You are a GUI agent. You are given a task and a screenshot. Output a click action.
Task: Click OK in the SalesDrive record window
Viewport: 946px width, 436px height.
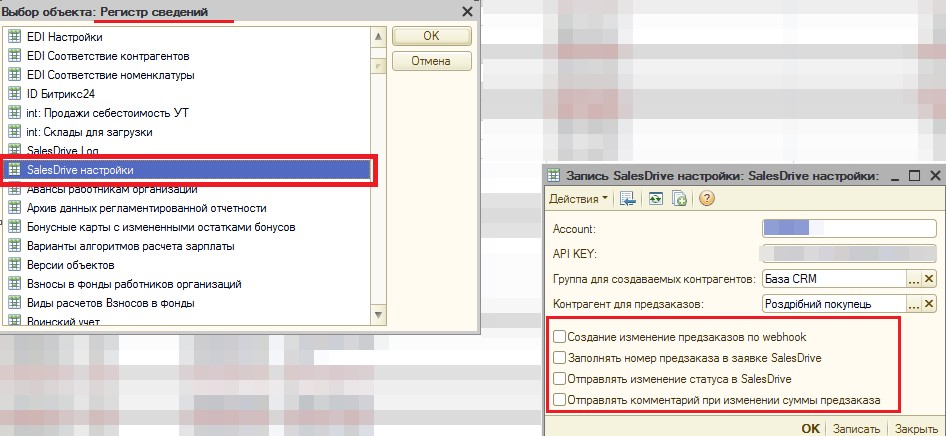810,429
